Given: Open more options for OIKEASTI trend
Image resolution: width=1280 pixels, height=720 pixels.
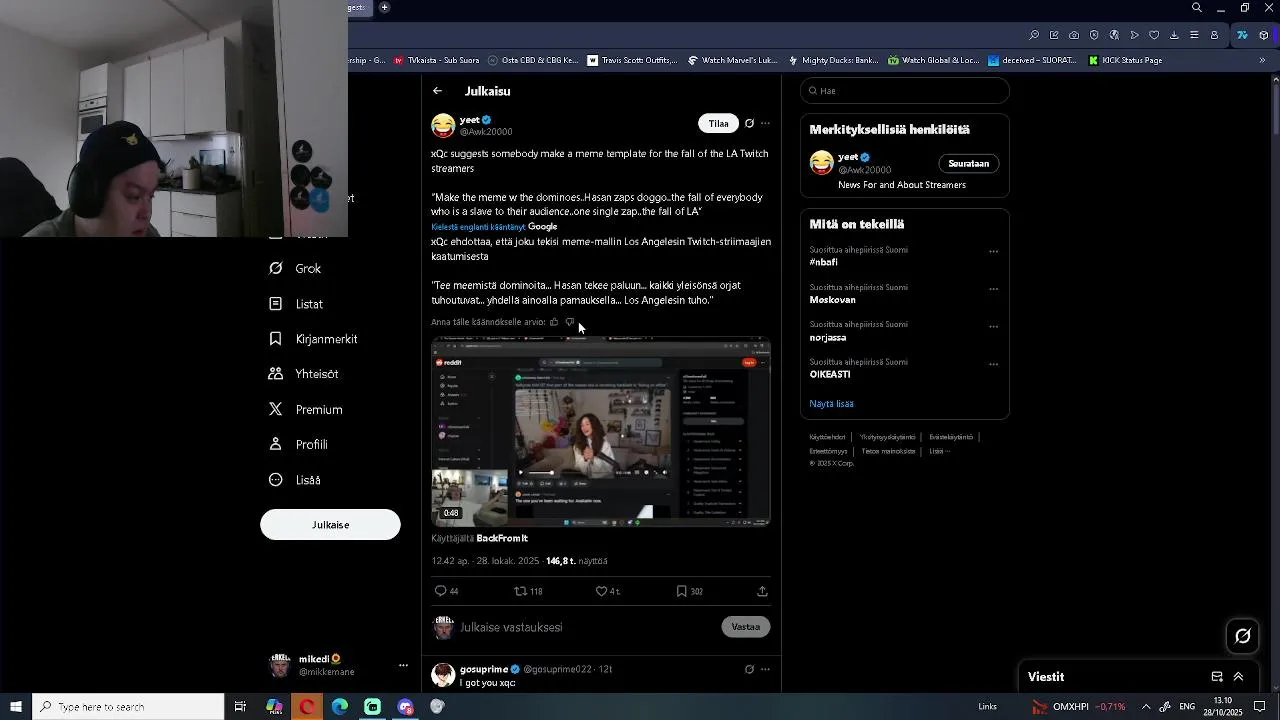Looking at the screenshot, I should (x=993, y=364).
